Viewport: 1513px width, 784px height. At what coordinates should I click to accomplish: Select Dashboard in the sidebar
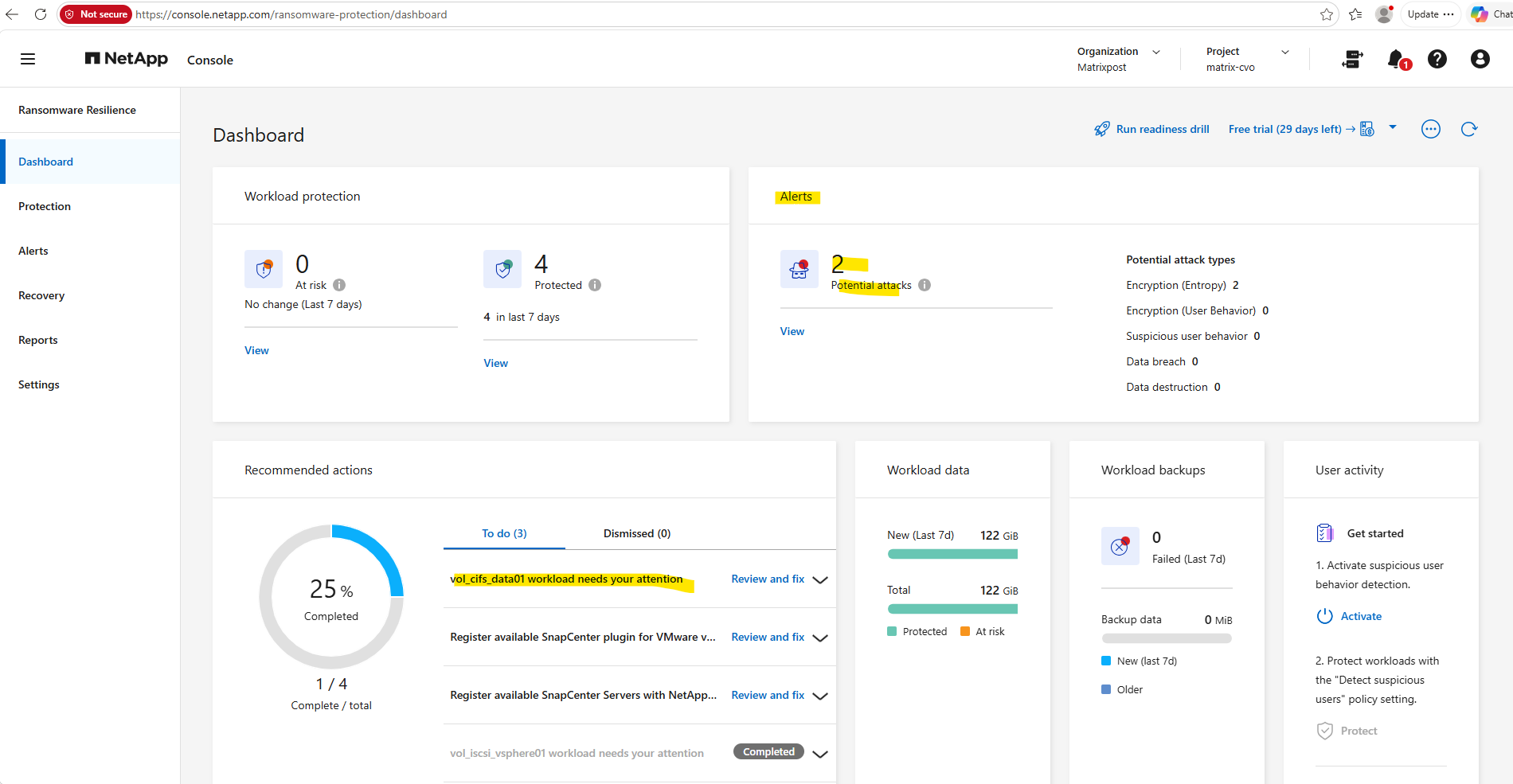pyautogui.click(x=90, y=162)
